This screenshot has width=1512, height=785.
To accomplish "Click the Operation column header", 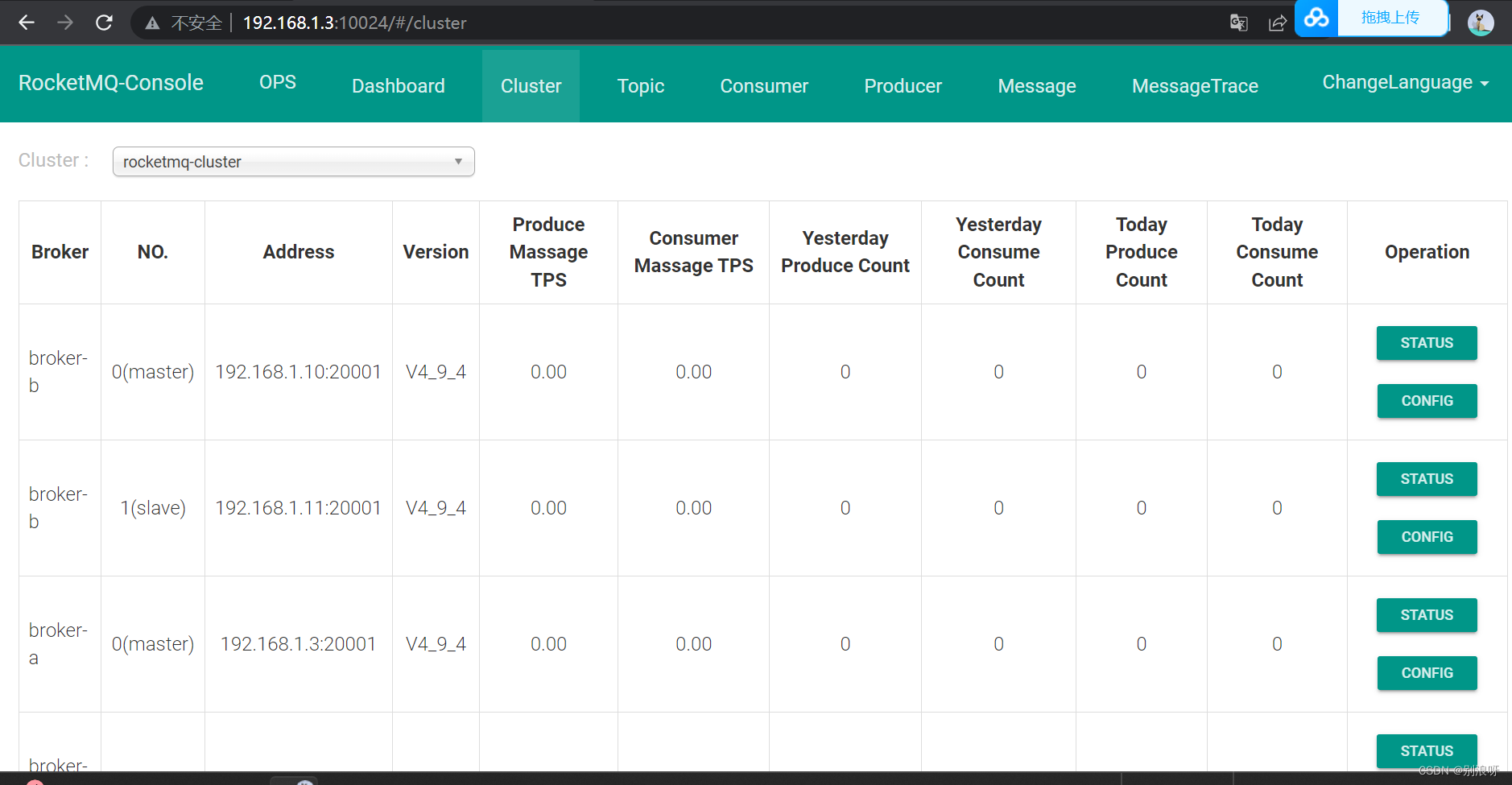I will point(1427,252).
